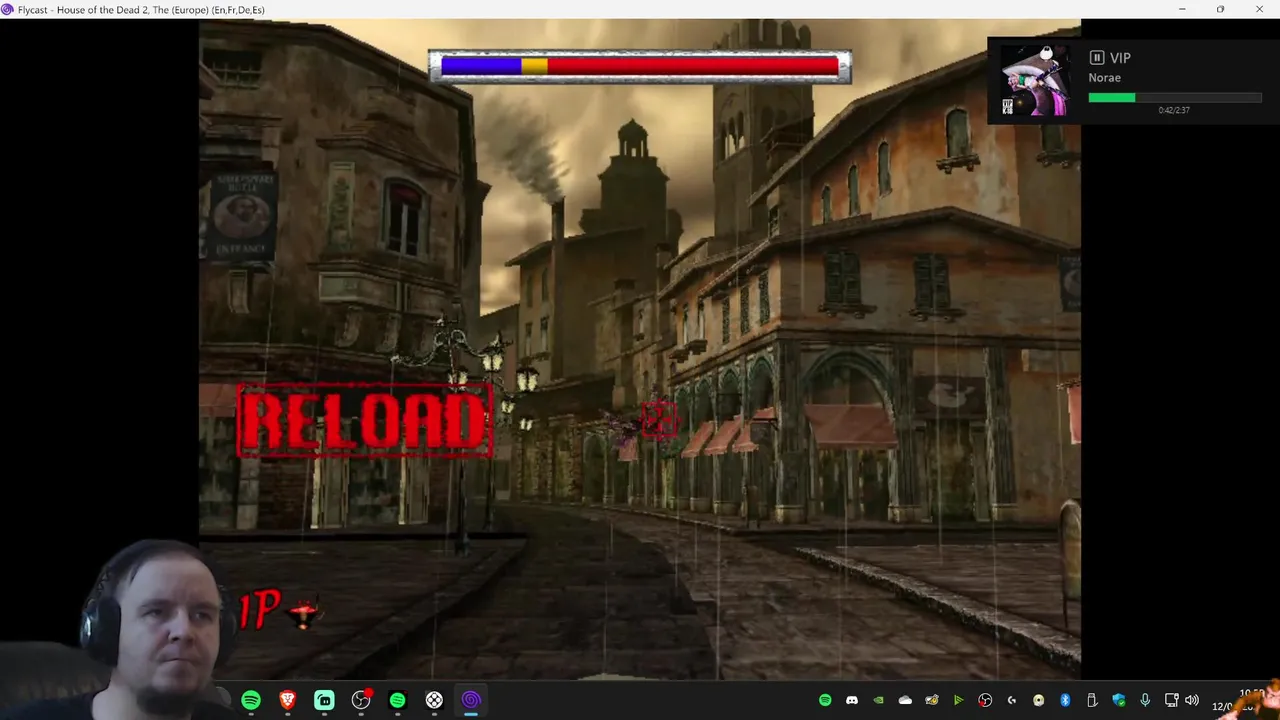Click the artist name Norae

pos(1105,78)
